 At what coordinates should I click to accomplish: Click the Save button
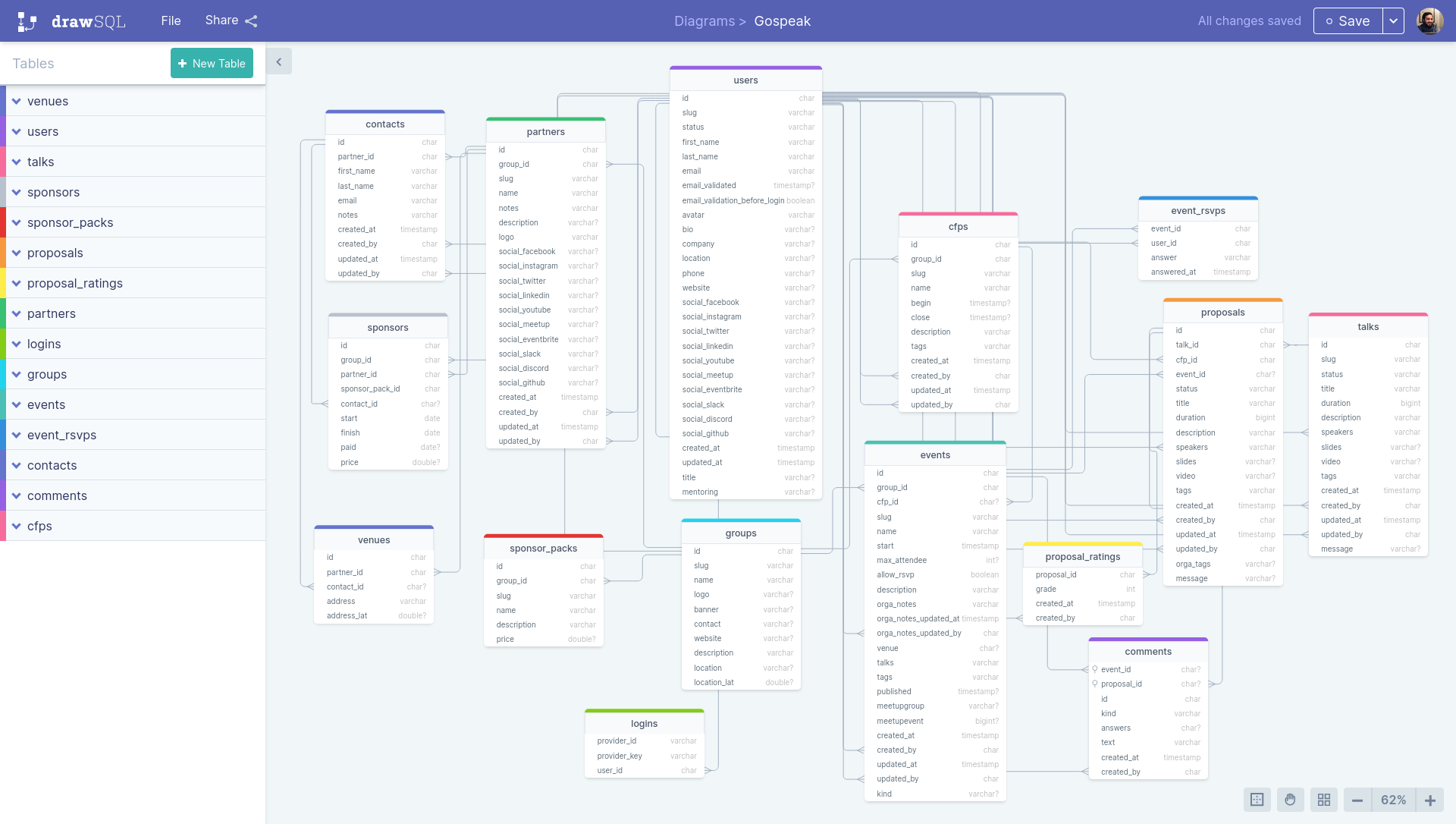point(1350,20)
